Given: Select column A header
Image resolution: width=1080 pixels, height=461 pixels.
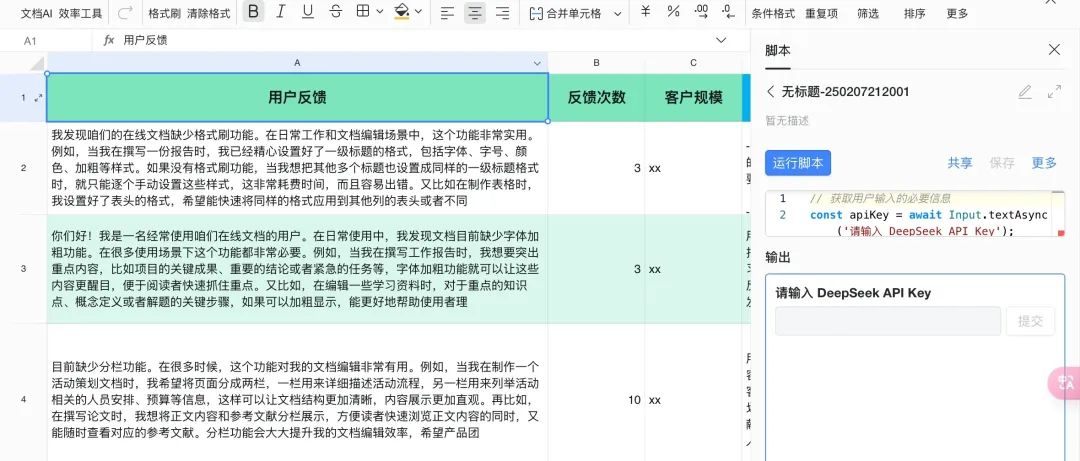Looking at the screenshot, I should coord(298,63).
